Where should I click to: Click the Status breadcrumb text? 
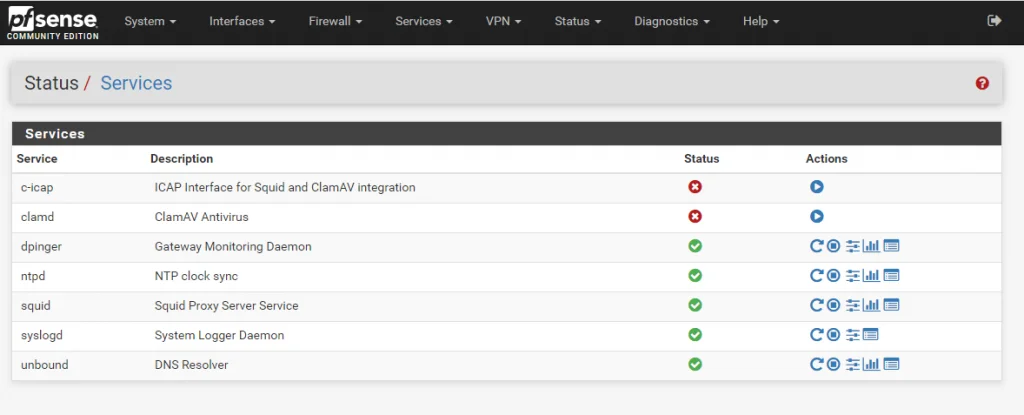click(x=52, y=83)
